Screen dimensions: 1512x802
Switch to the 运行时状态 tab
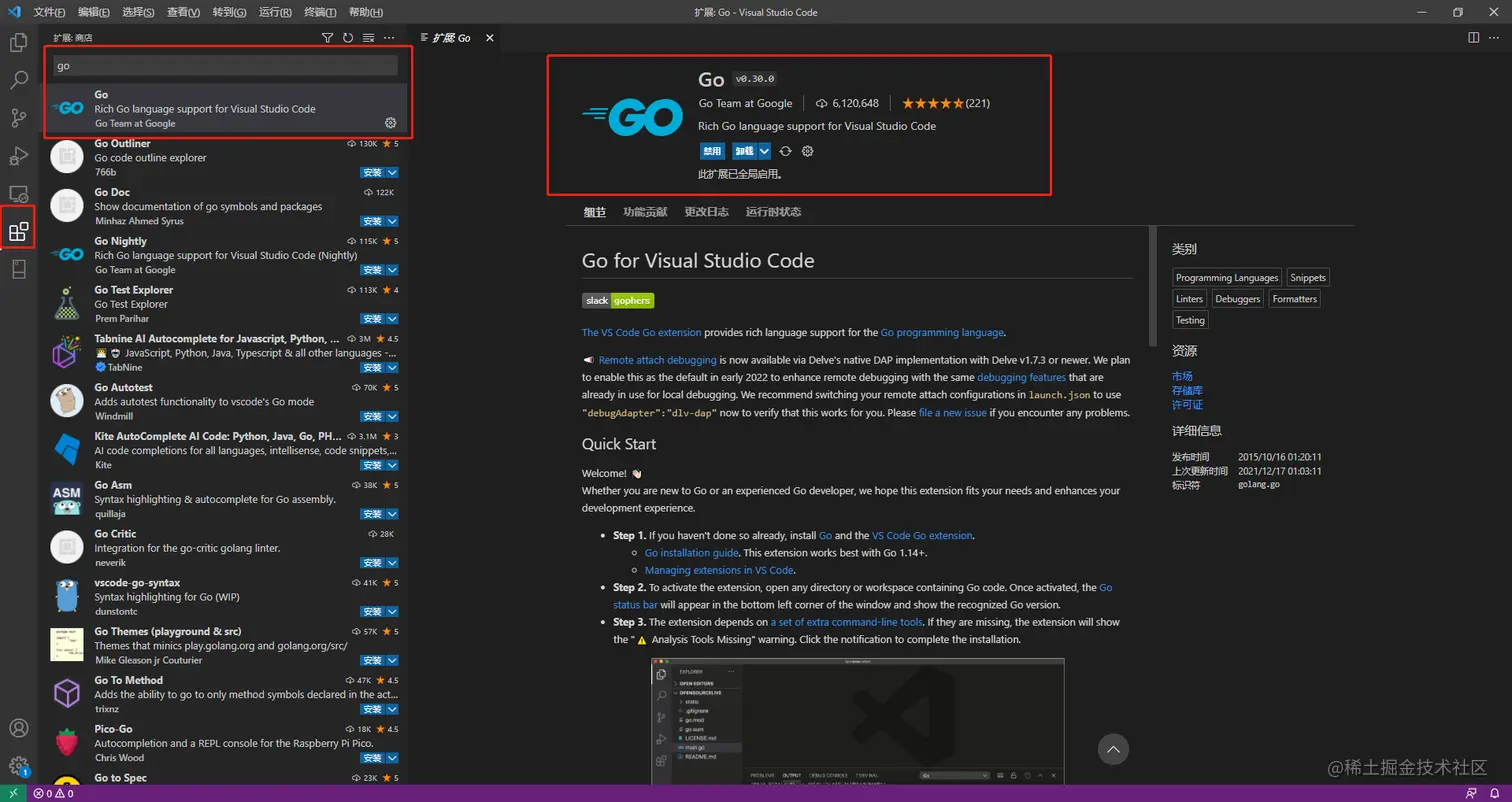[x=773, y=212]
